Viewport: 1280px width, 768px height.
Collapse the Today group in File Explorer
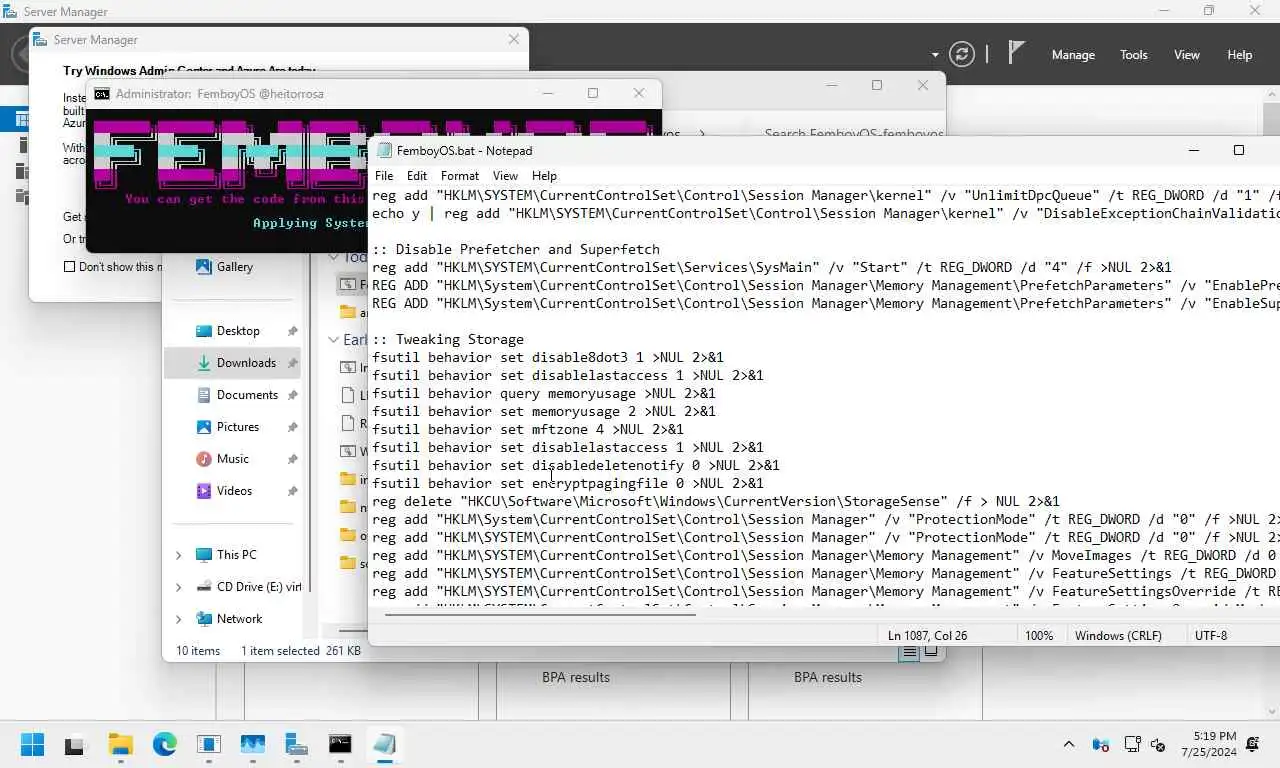[334, 257]
